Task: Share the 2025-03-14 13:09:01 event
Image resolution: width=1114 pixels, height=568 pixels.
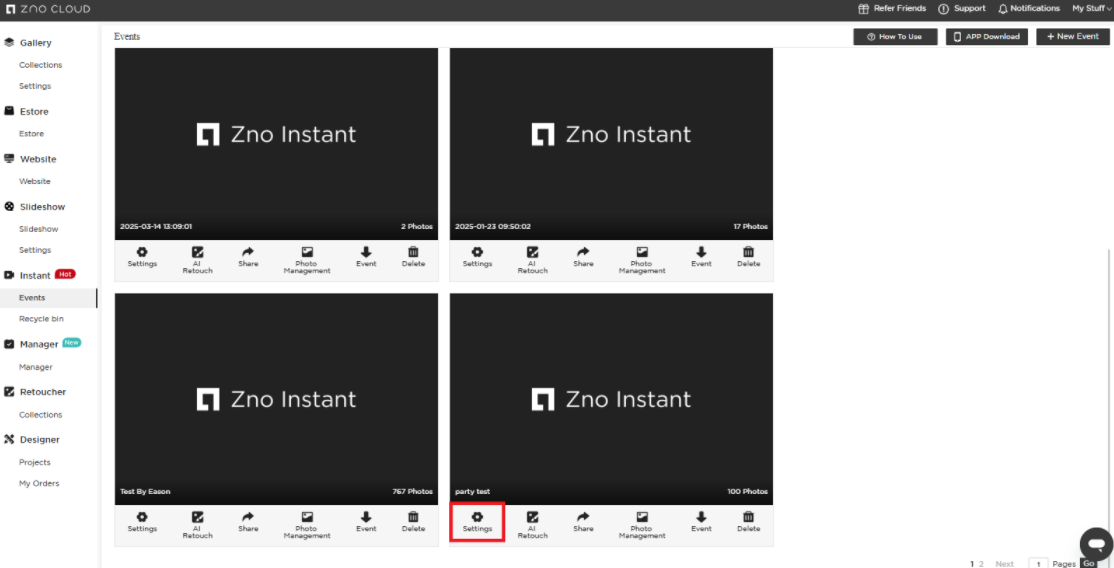Action: point(248,257)
